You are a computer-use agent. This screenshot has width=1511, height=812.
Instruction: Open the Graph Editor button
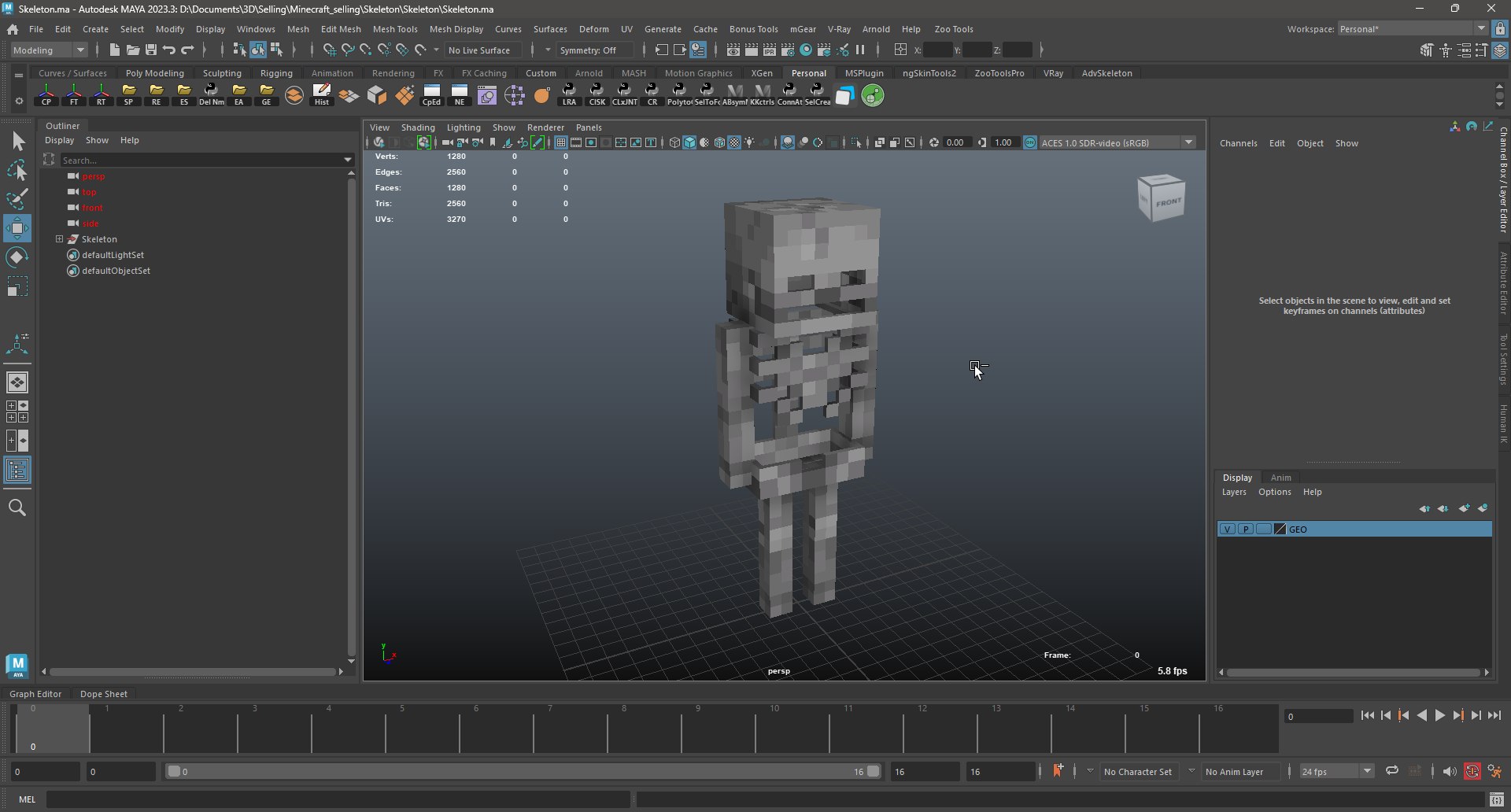pyautogui.click(x=35, y=694)
